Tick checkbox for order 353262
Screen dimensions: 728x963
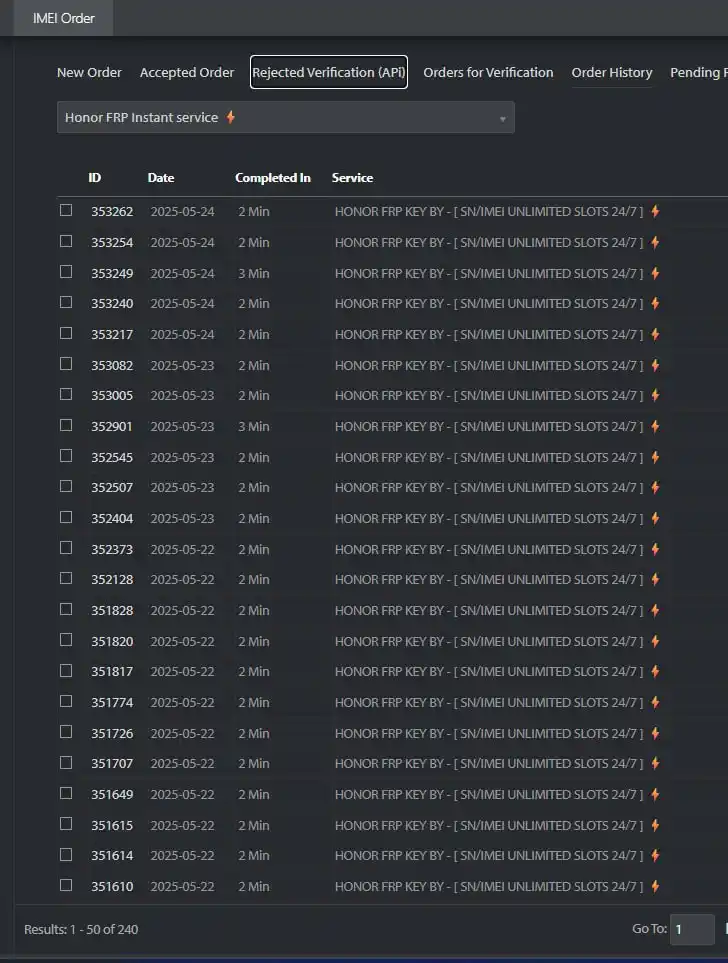pyautogui.click(x=66, y=210)
